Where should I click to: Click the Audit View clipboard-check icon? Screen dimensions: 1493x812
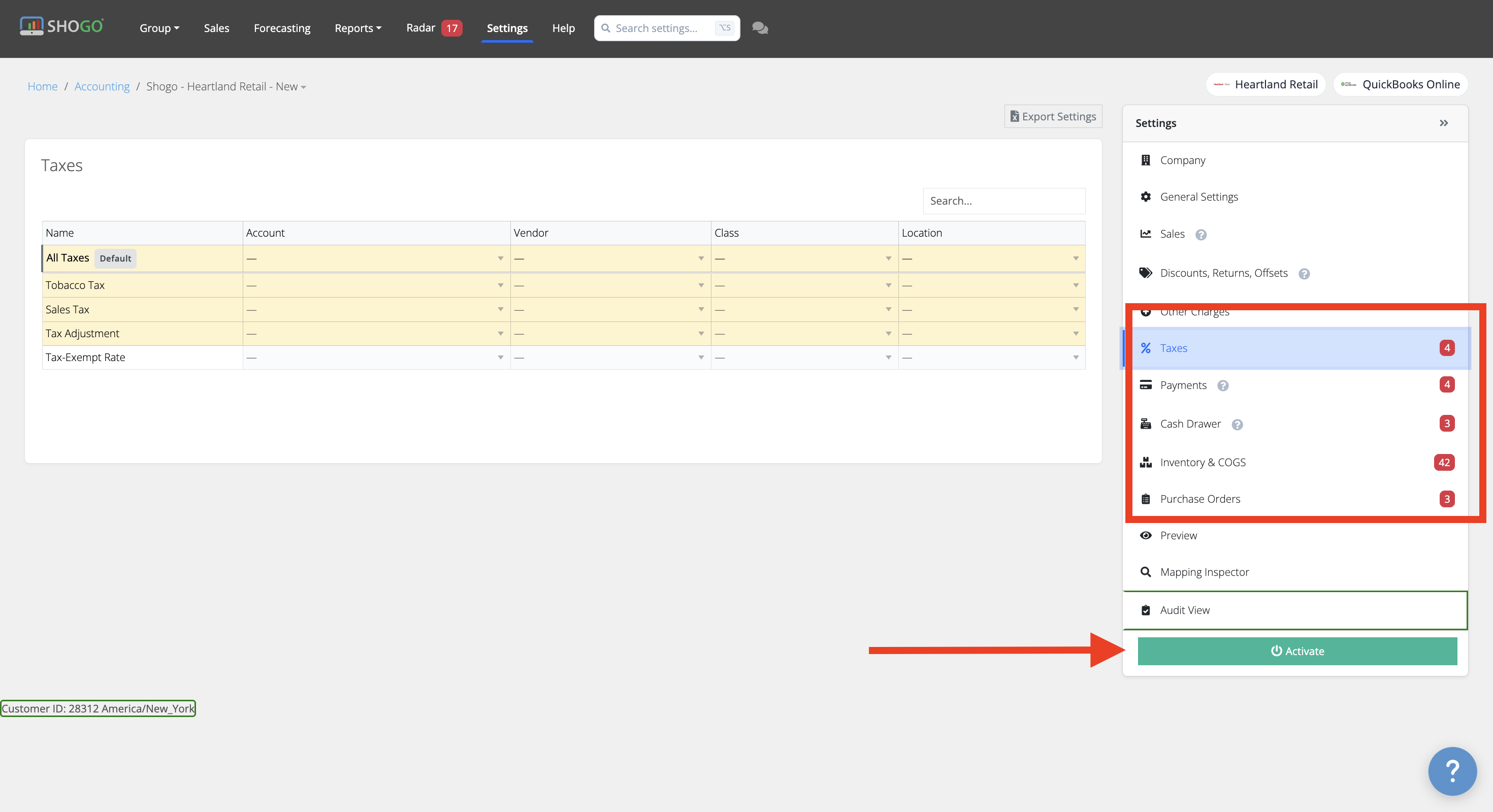1145,610
